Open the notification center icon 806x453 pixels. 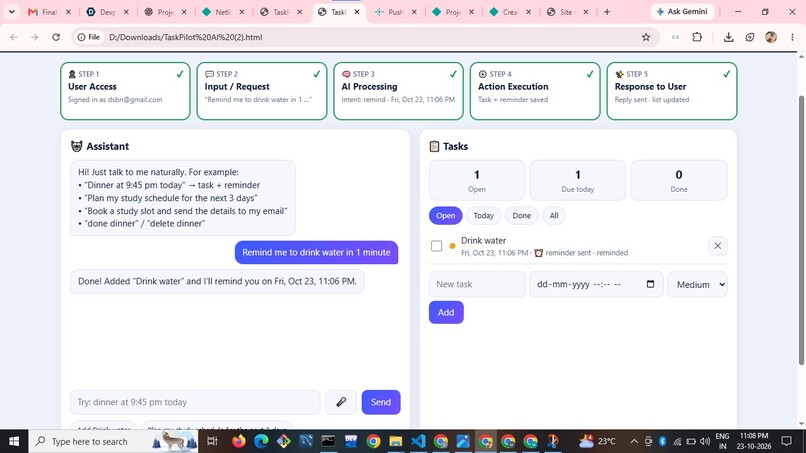(x=786, y=441)
